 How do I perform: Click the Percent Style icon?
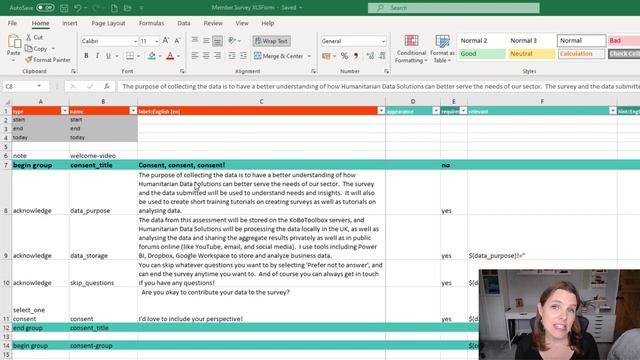(344, 56)
